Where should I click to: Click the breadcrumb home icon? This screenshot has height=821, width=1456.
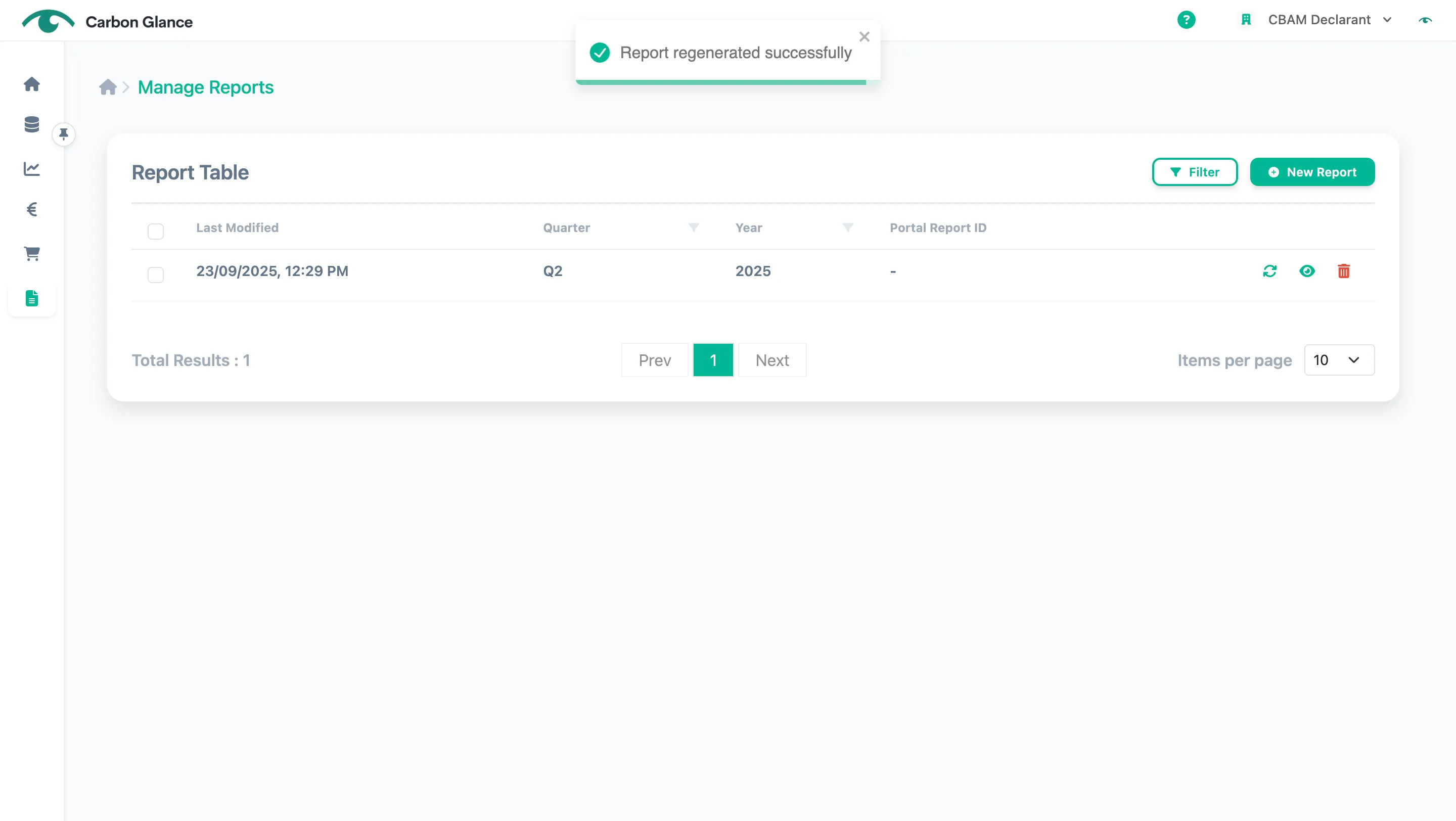click(x=107, y=87)
